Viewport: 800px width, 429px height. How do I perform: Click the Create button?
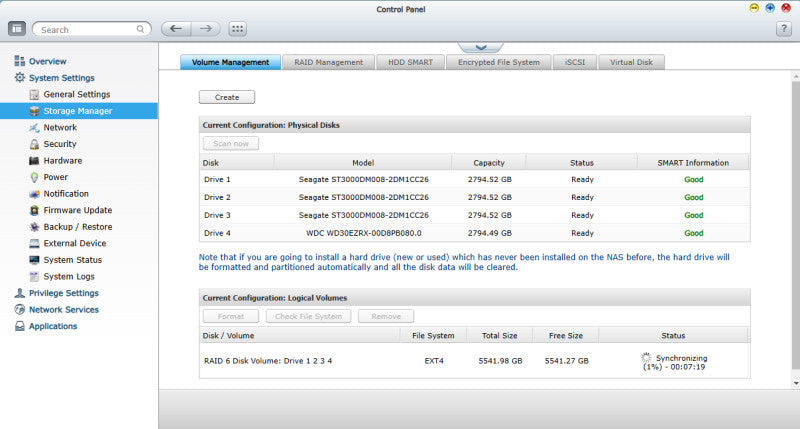click(x=227, y=97)
